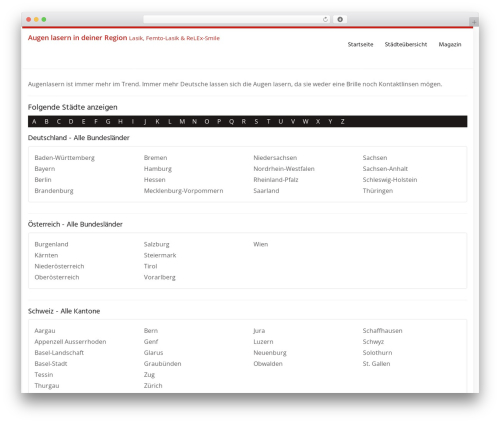
Task: Open the Brandenburg link
Action: [54, 191]
